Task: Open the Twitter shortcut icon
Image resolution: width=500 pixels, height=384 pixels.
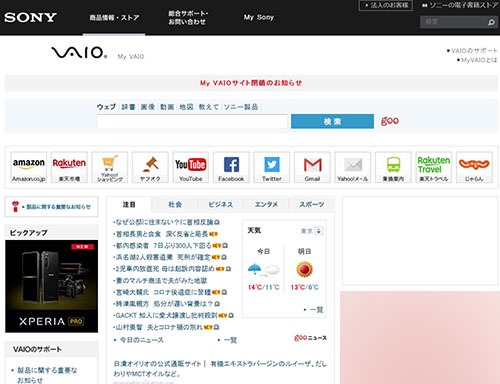Action: (x=272, y=167)
